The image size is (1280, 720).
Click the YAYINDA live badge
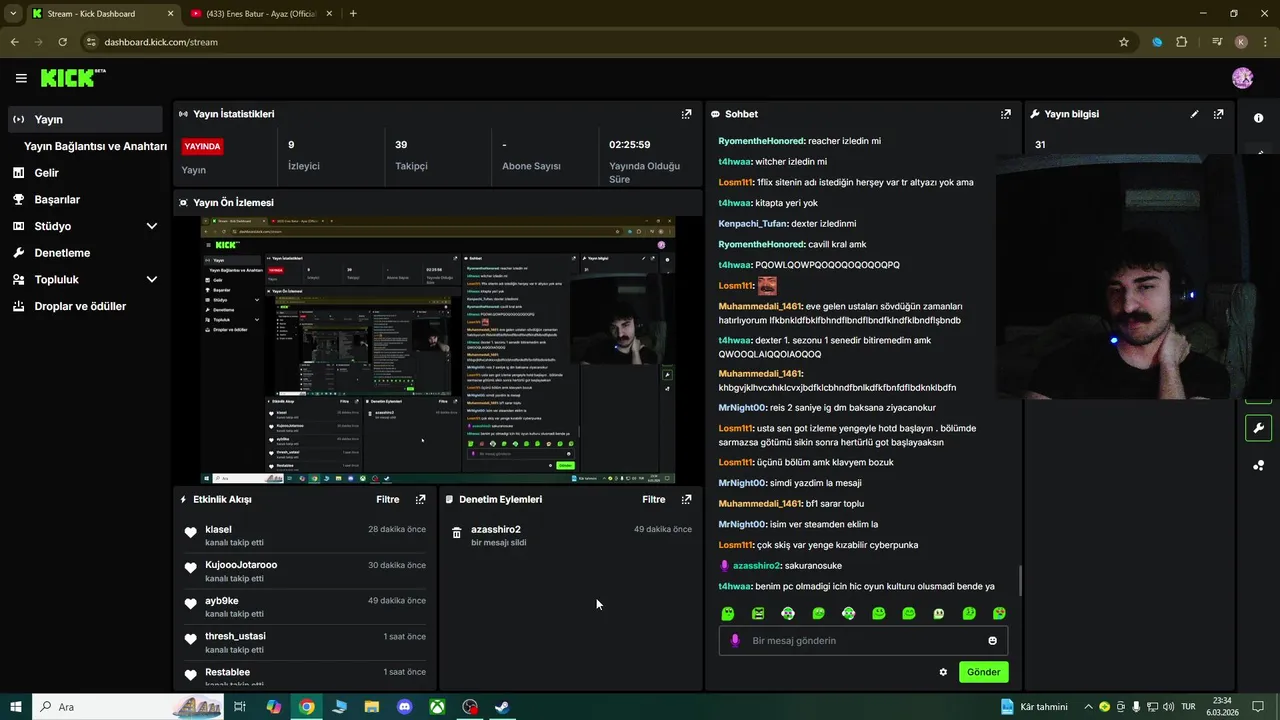pos(203,146)
